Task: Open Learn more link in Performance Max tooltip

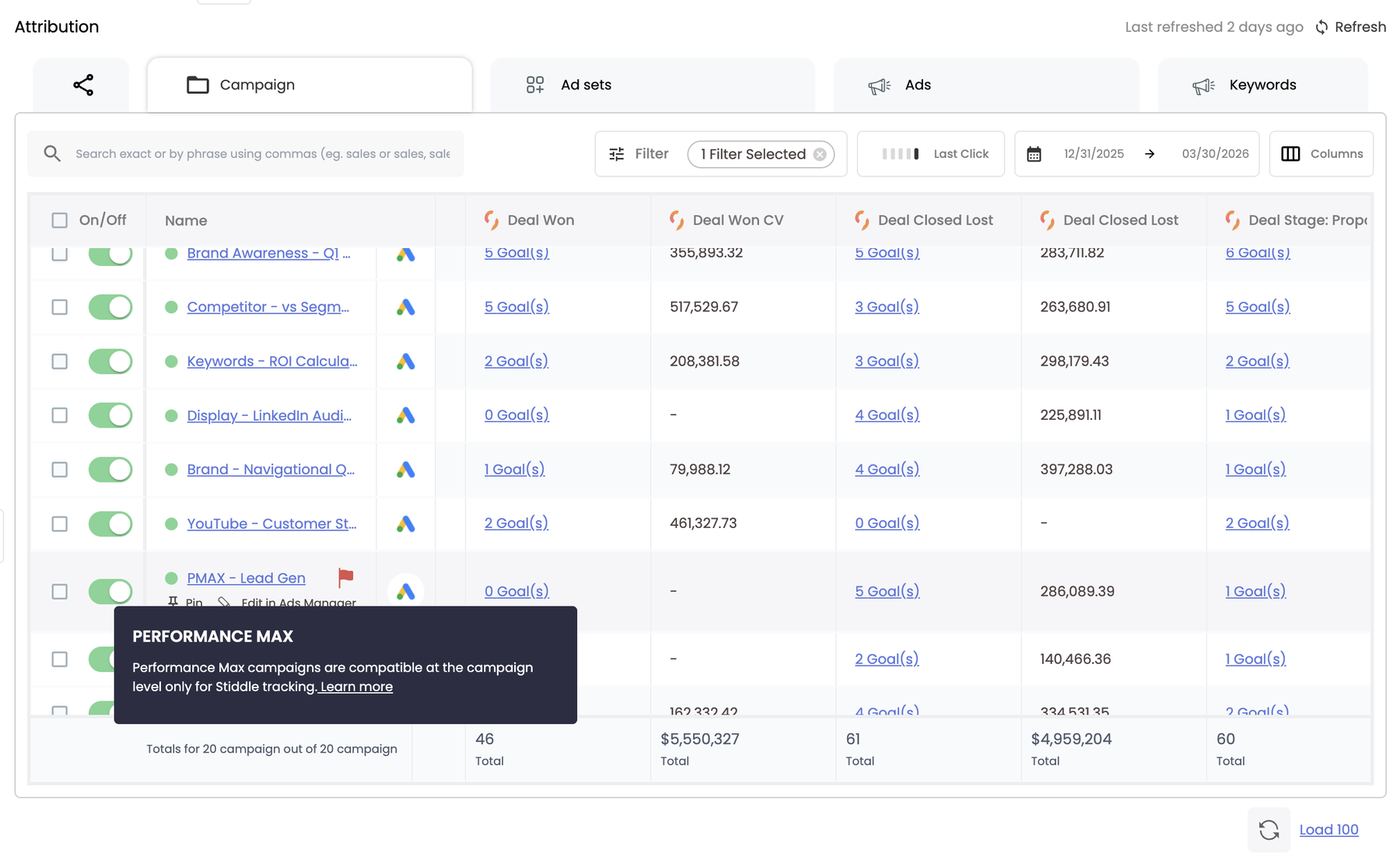Action: (356, 687)
